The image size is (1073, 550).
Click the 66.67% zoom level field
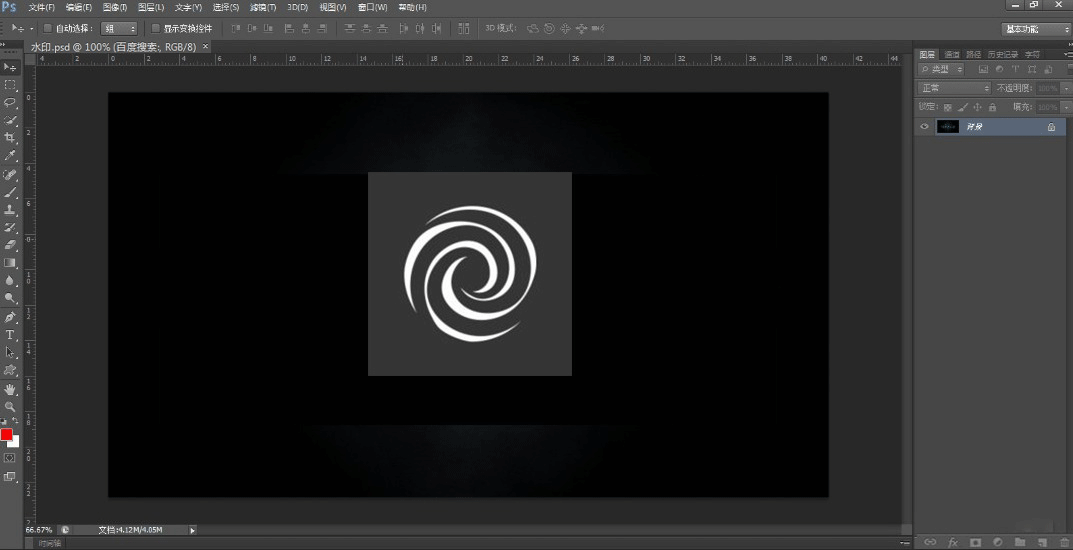[40, 530]
